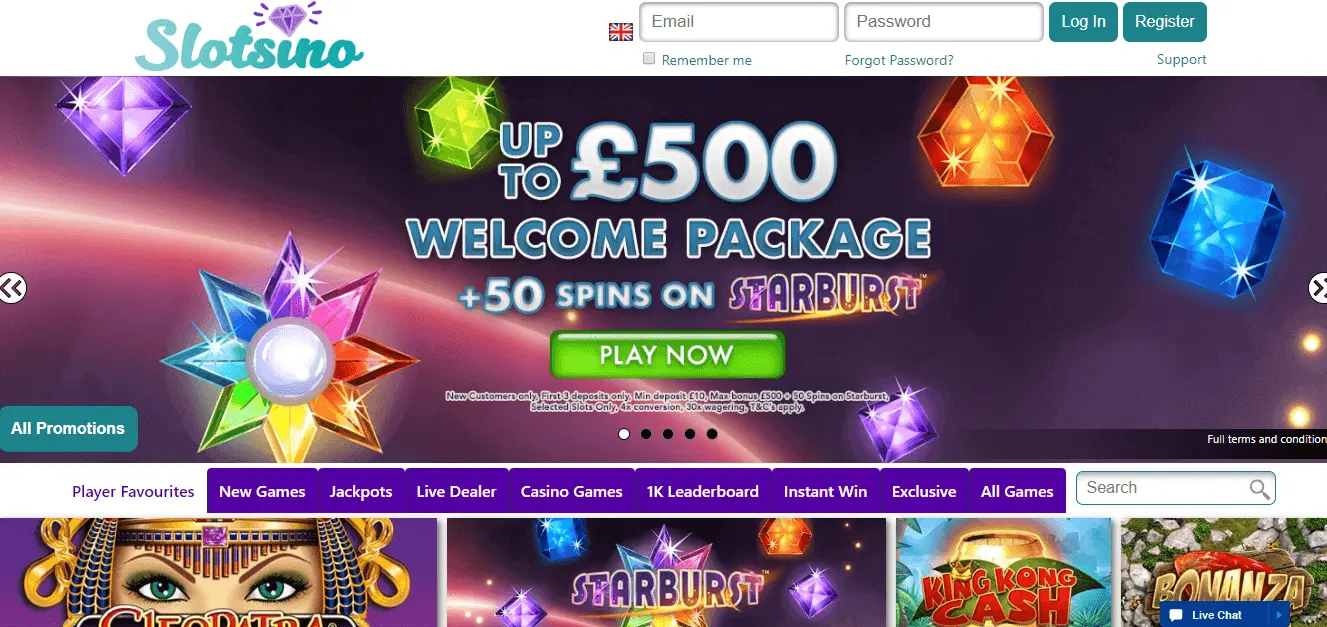
Task: Click the search magnifier icon
Action: coord(1260,489)
